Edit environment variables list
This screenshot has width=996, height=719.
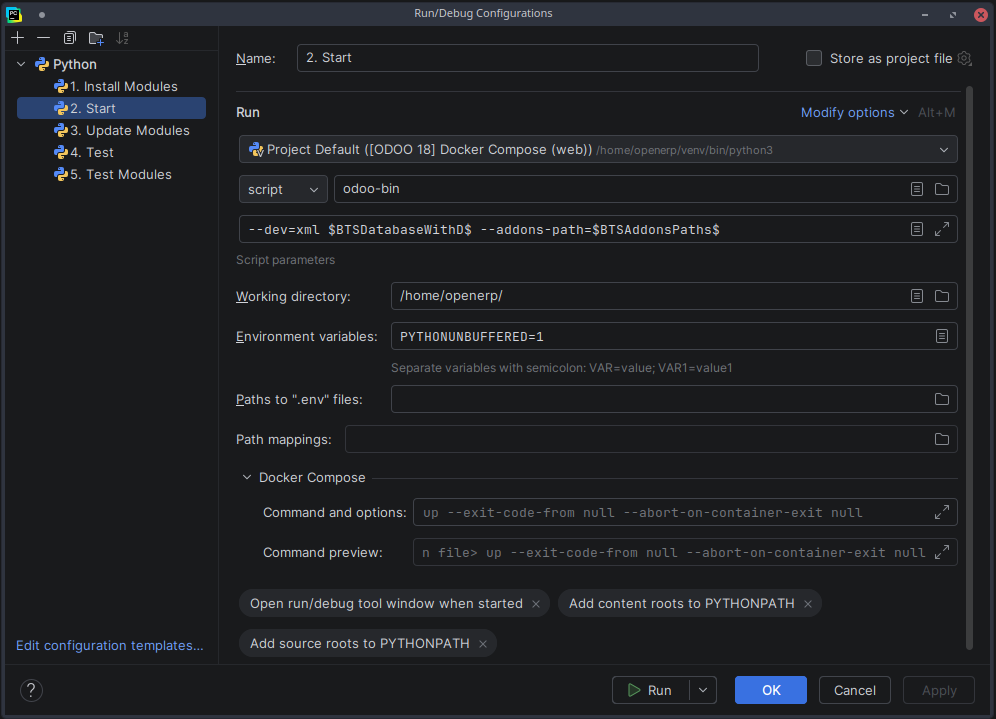(x=942, y=336)
